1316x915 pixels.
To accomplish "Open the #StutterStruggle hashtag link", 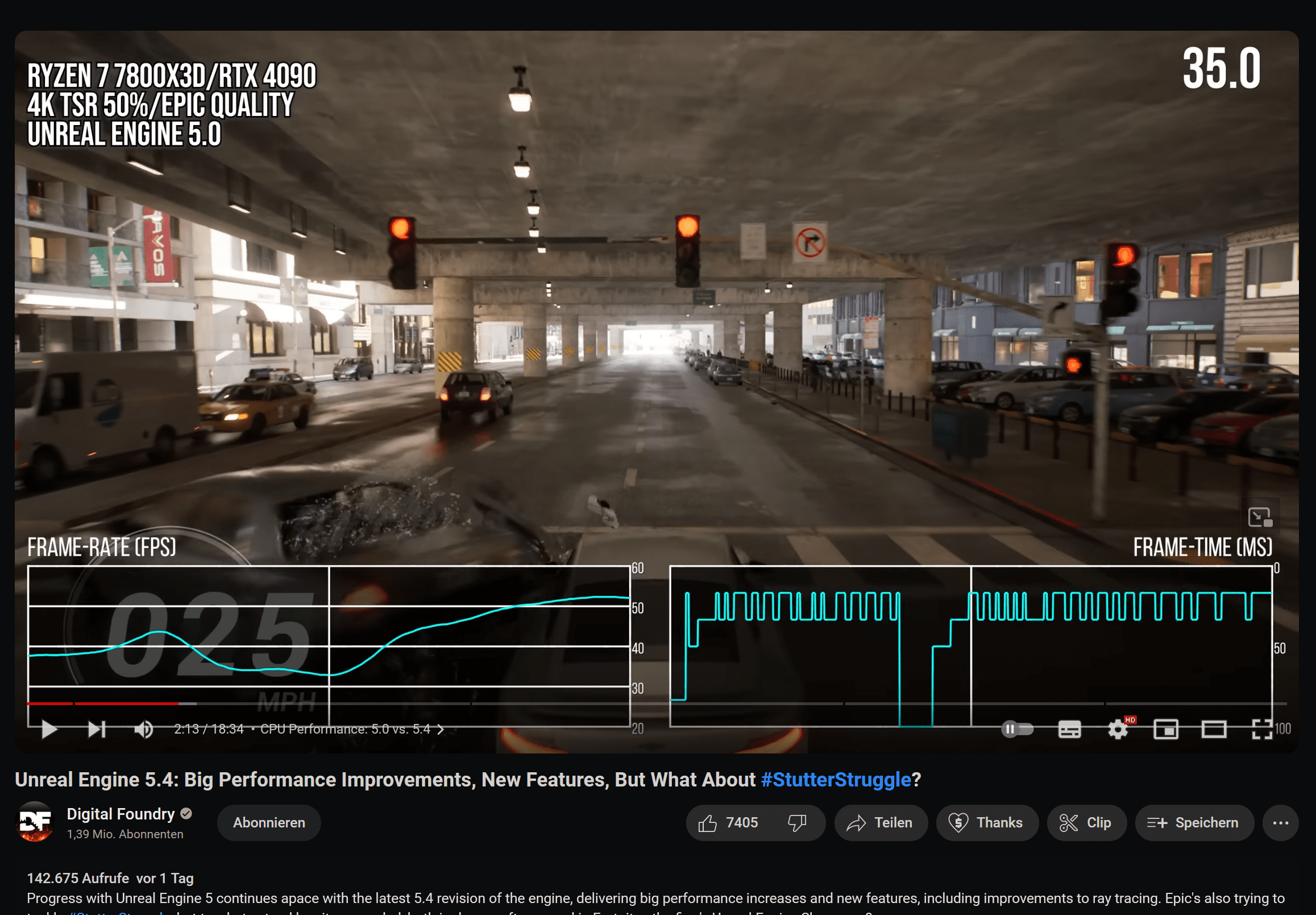I will click(835, 780).
